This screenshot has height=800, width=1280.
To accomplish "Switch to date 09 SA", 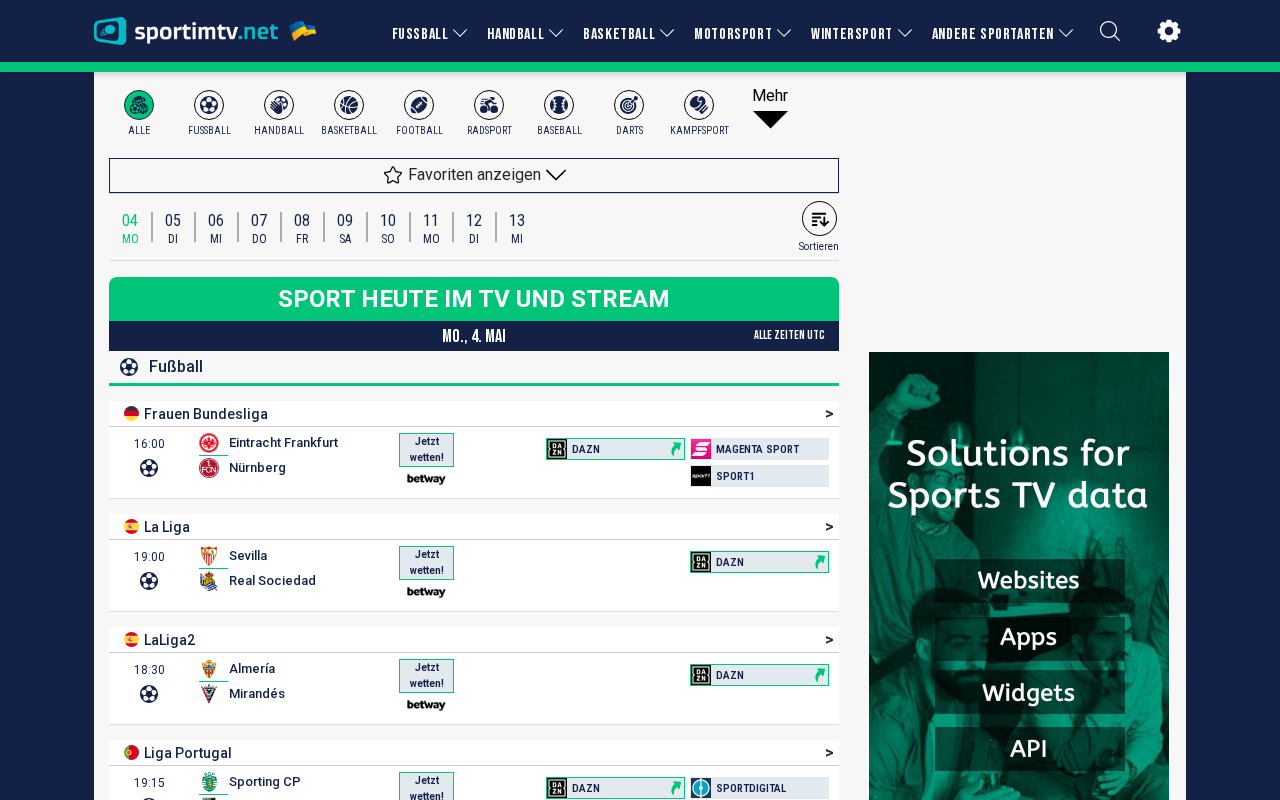I will (x=345, y=228).
